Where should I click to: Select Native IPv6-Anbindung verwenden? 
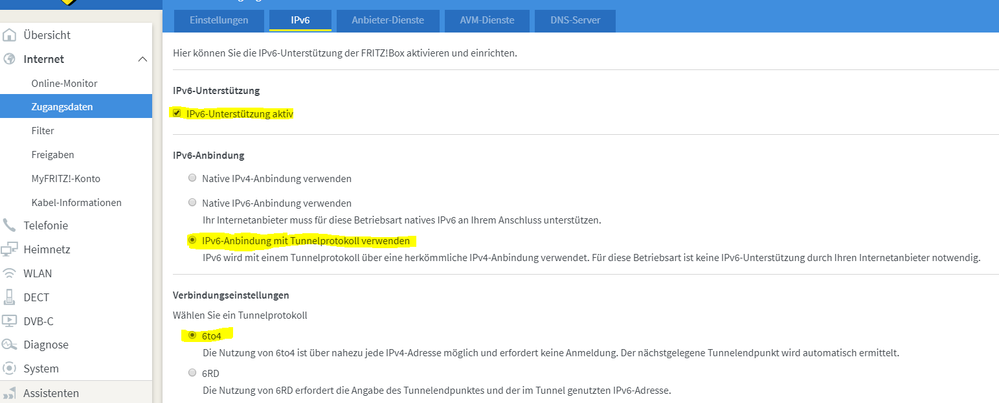point(192,202)
